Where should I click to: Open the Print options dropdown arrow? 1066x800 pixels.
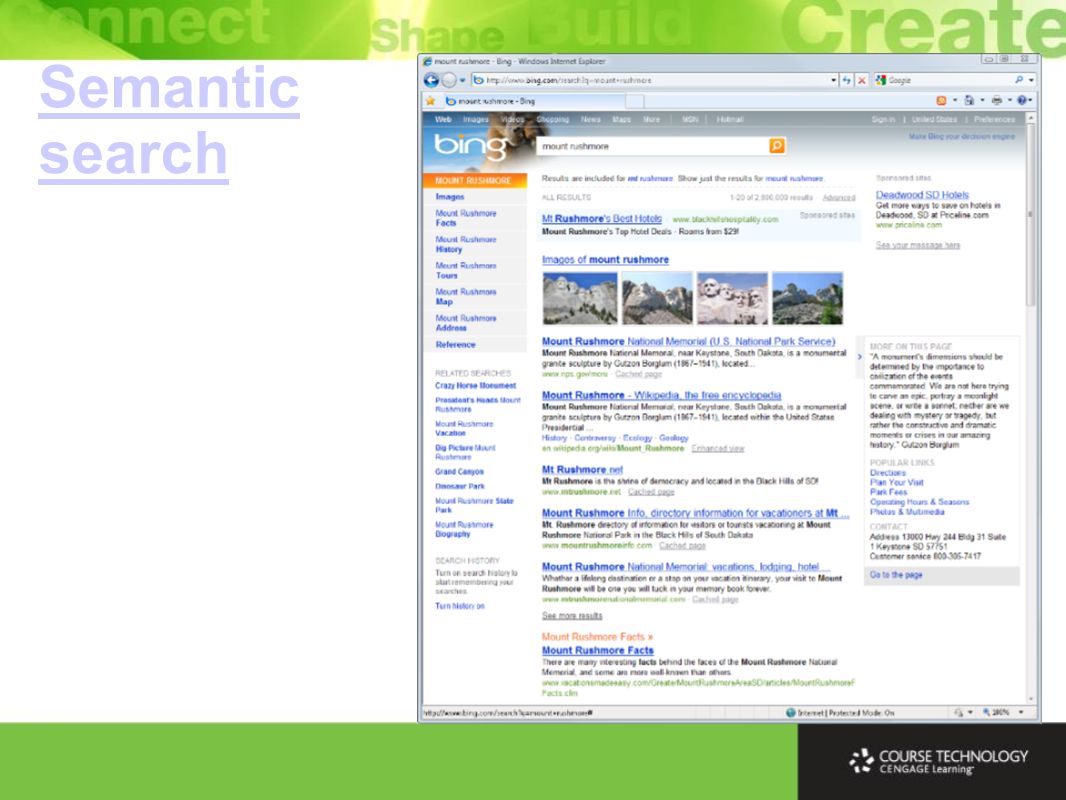pyautogui.click(x=1010, y=101)
